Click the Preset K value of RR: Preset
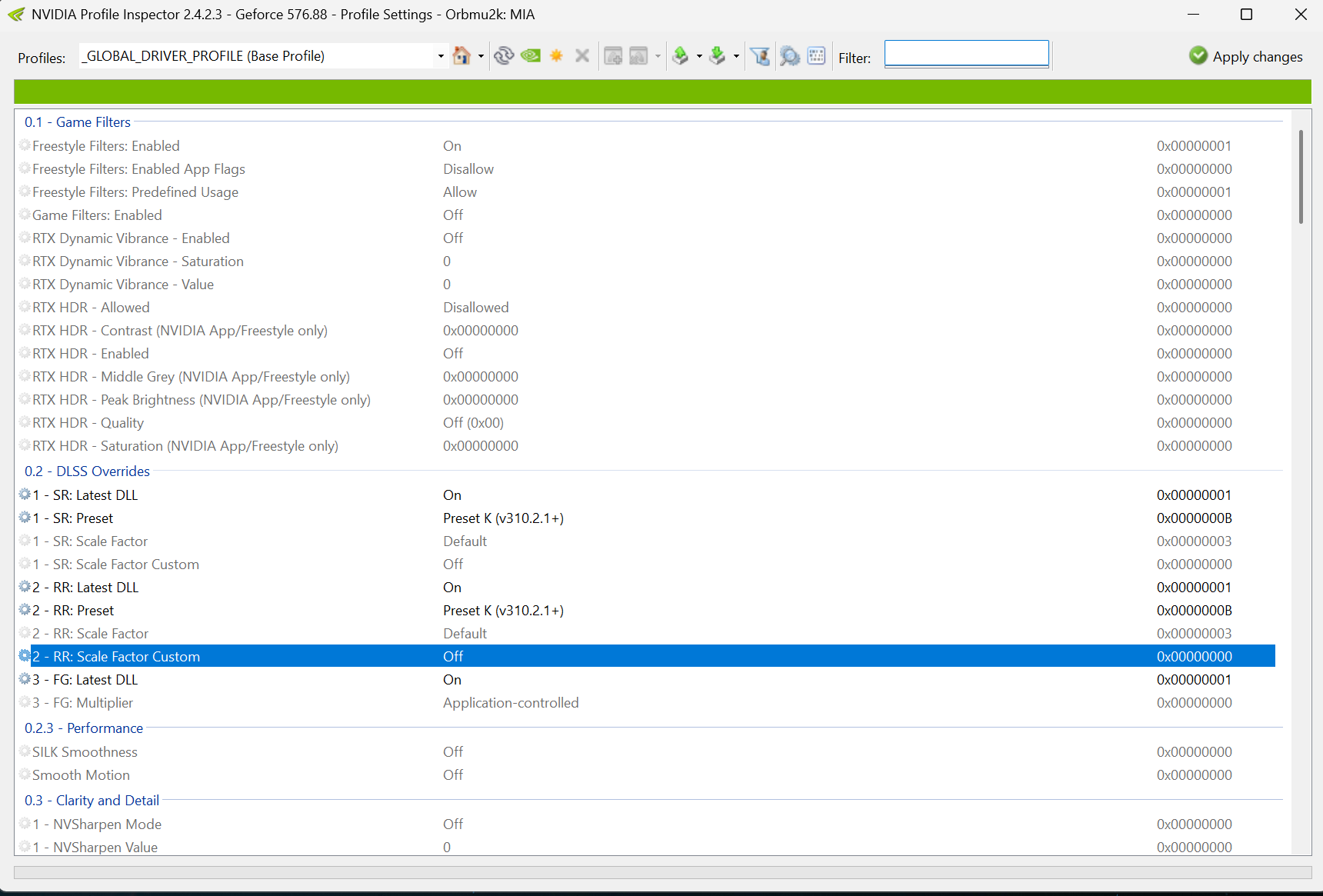 coord(503,610)
